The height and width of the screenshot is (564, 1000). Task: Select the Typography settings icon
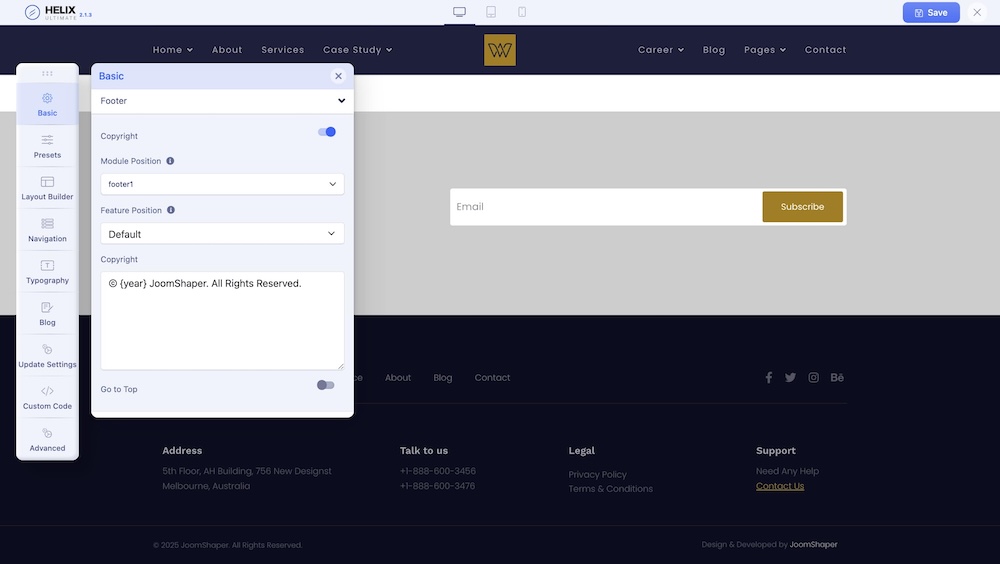(47, 272)
